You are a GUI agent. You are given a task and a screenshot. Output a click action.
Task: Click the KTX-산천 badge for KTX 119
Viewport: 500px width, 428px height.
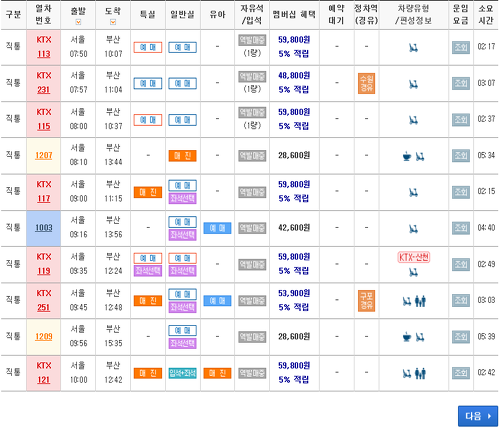414,257
